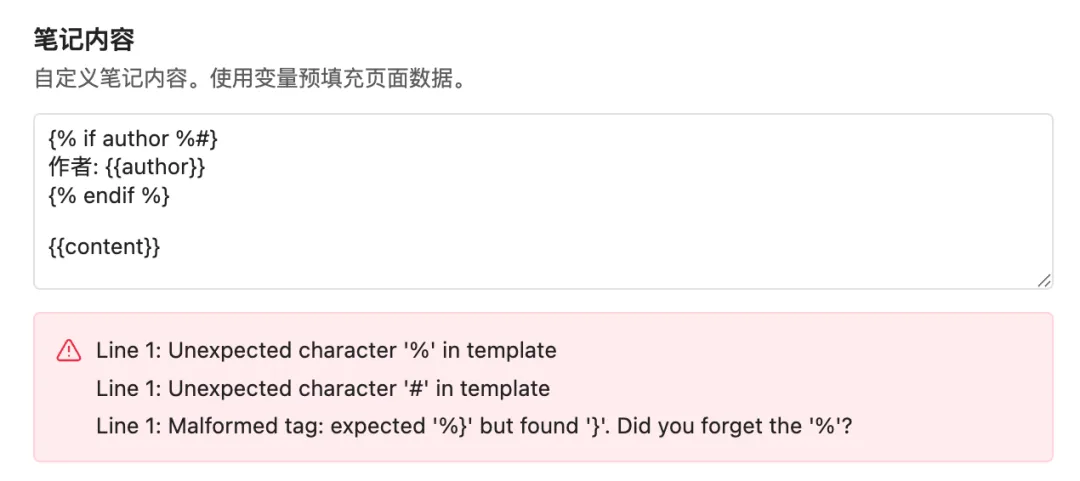Click the '作者' label inside the textarea
The height and width of the screenshot is (481, 1080).
pos(71,167)
